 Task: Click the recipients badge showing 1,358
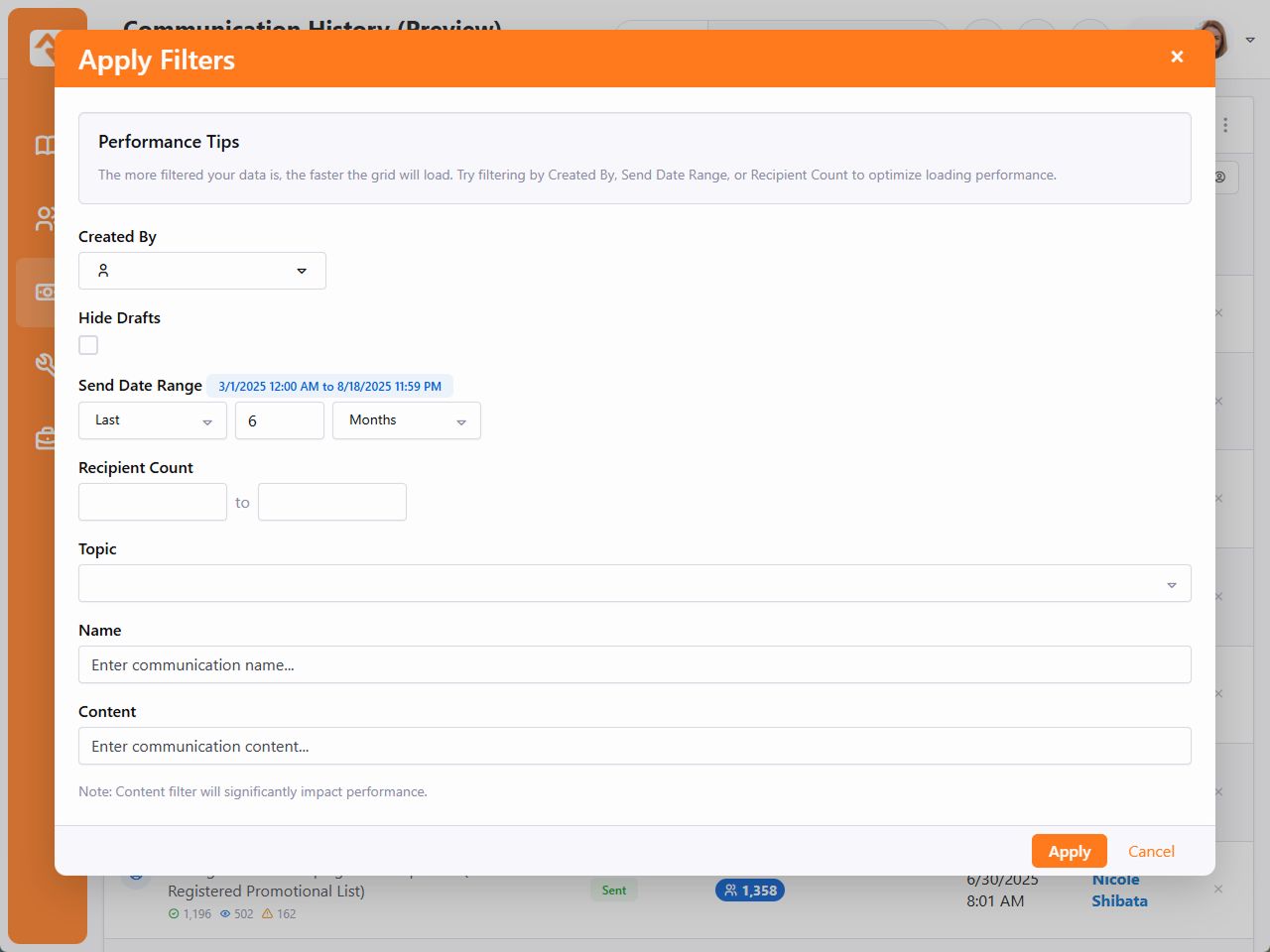(x=750, y=891)
